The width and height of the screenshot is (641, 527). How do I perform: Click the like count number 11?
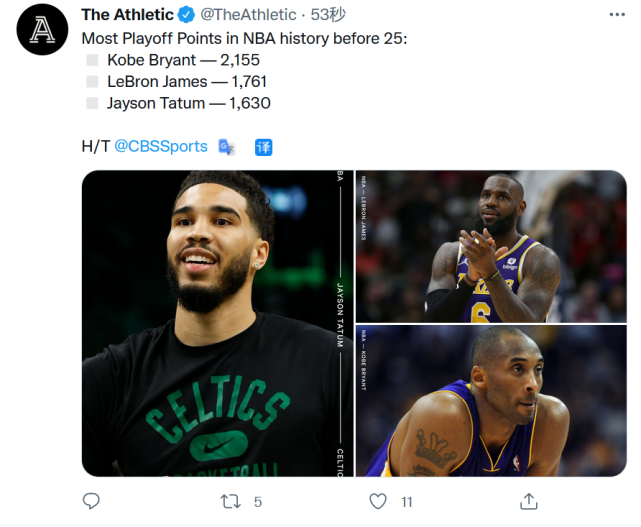(407, 502)
